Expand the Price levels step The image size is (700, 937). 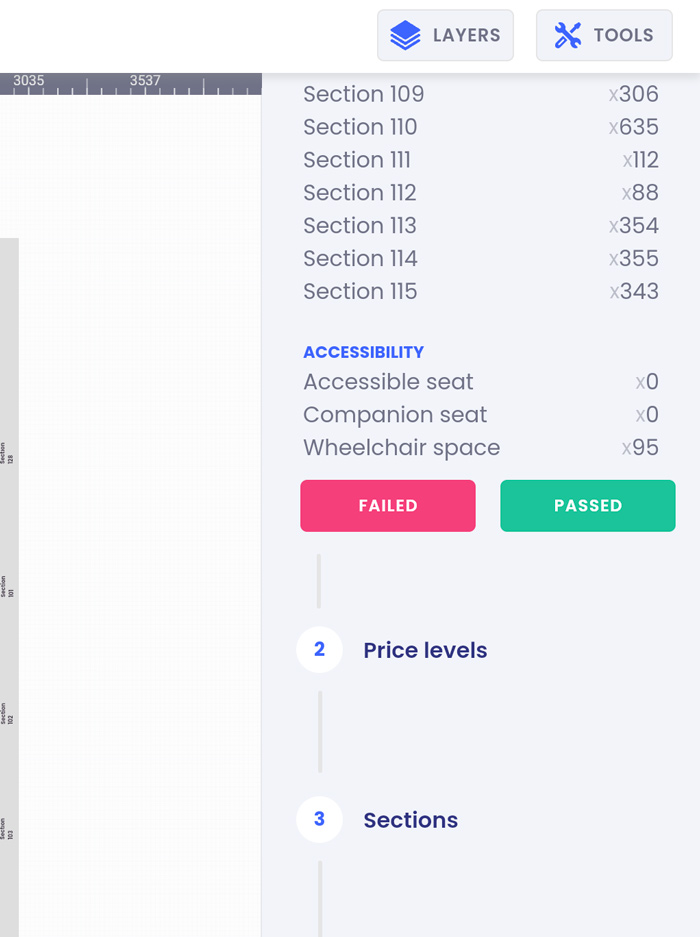[x=425, y=650]
